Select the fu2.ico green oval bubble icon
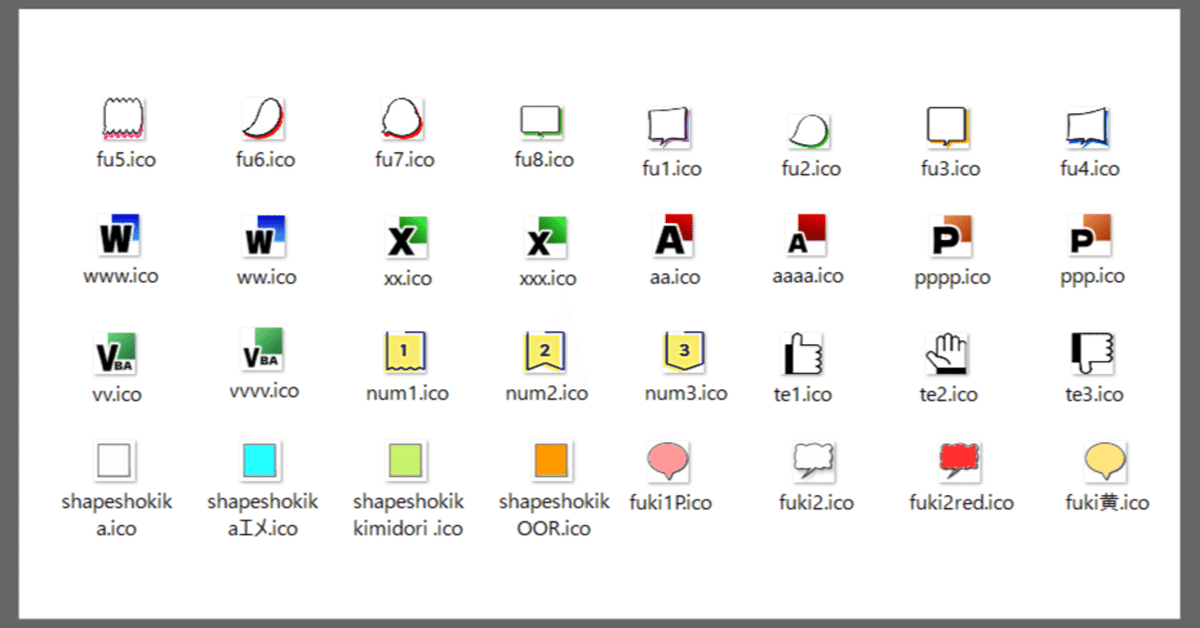The height and width of the screenshot is (628, 1200). click(810, 131)
